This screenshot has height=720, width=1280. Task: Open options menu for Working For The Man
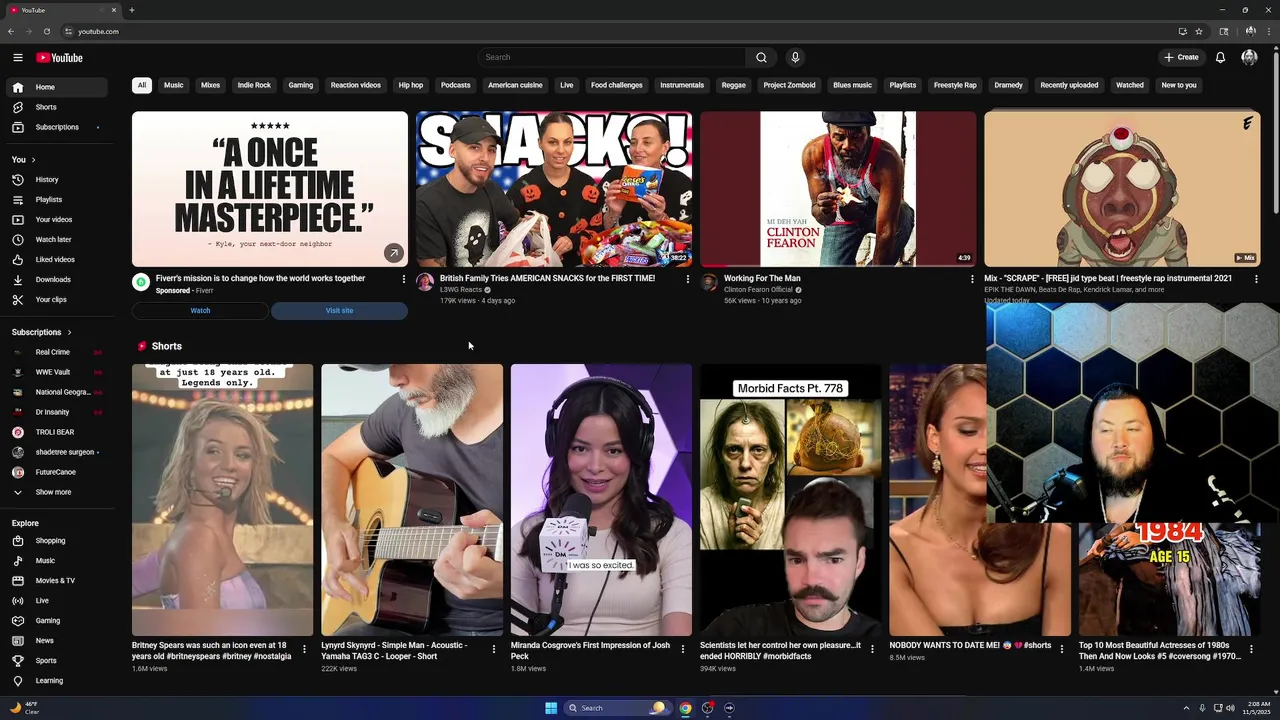click(x=971, y=279)
